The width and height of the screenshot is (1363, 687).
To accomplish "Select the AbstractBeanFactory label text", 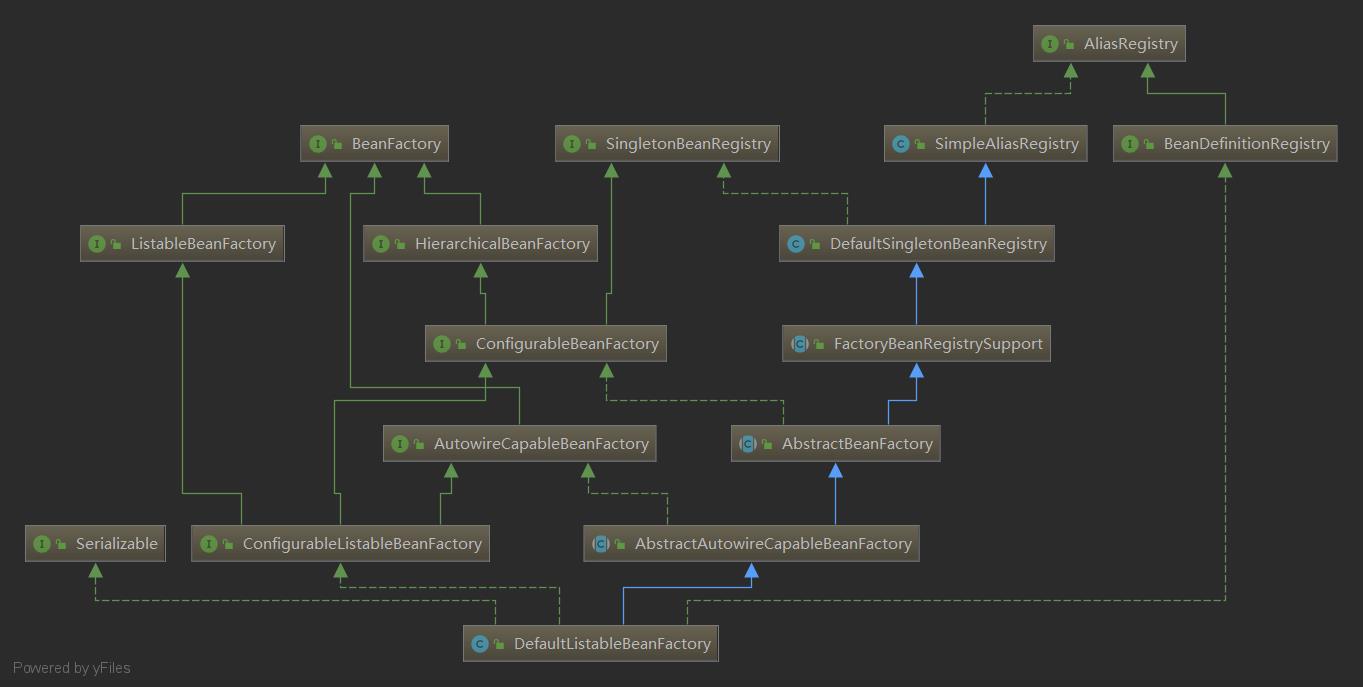I will pos(857,444).
